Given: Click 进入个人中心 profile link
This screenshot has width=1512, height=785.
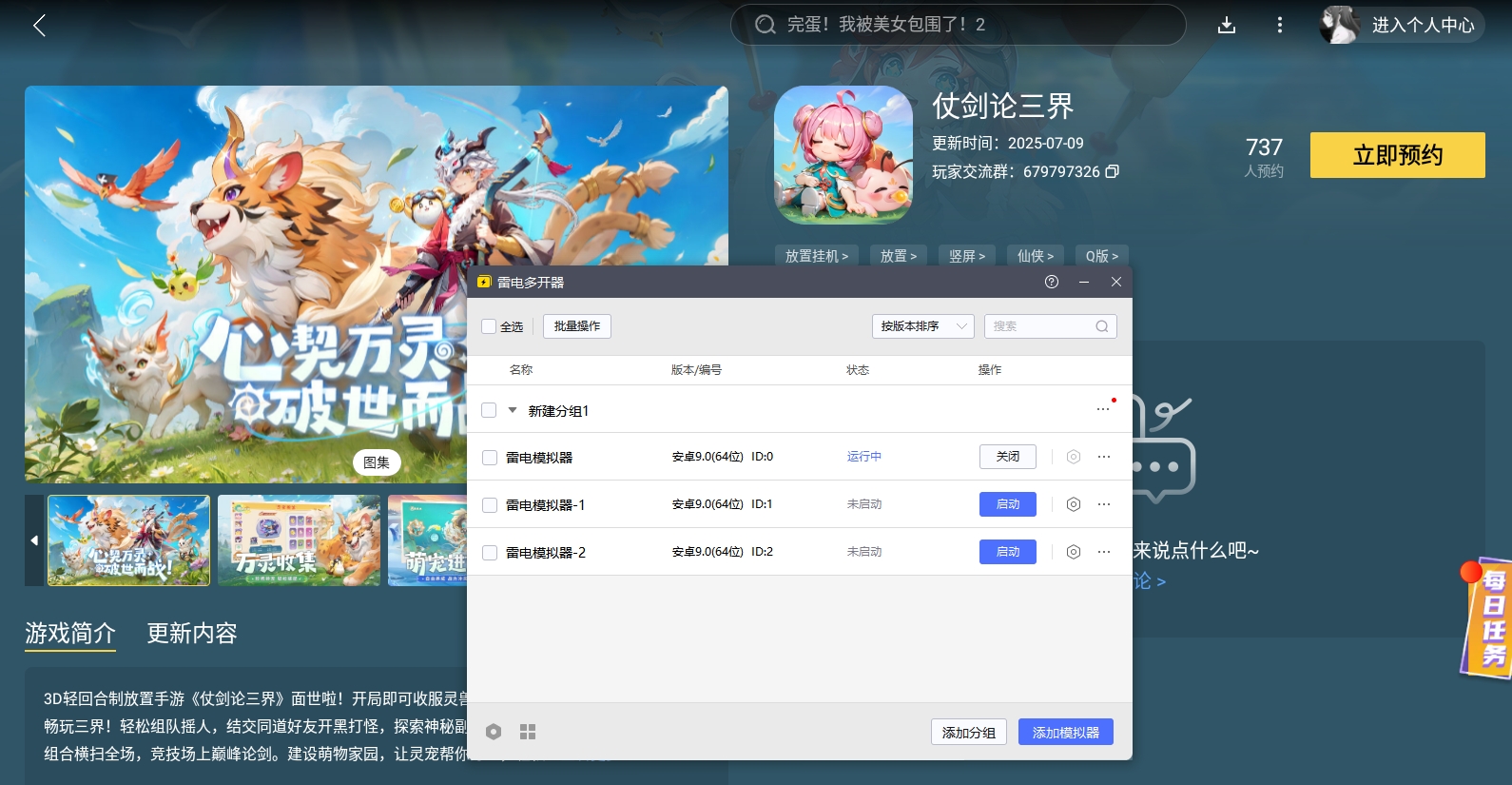Looking at the screenshot, I should (1424, 25).
